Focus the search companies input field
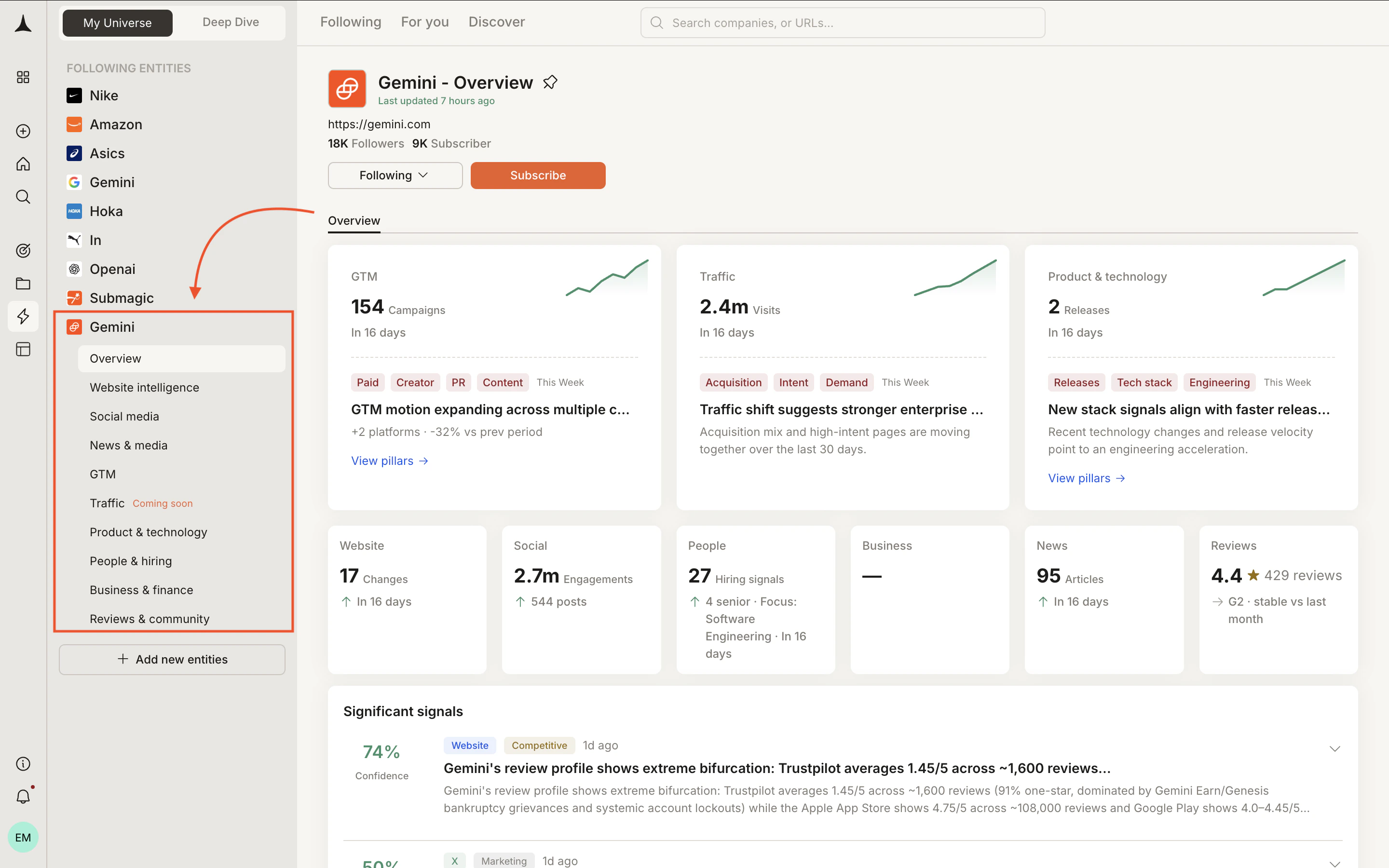The width and height of the screenshot is (1389, 868). [843, 23]
